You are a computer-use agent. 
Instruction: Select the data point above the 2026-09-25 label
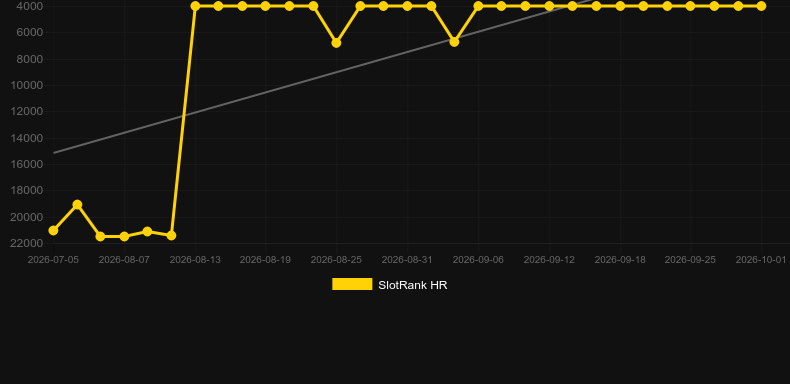coord(690,6)
